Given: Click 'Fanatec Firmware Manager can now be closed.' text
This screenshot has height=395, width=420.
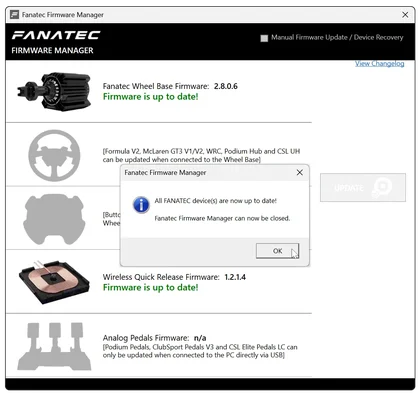Looking at the screenshot, I should pos(222,218).
